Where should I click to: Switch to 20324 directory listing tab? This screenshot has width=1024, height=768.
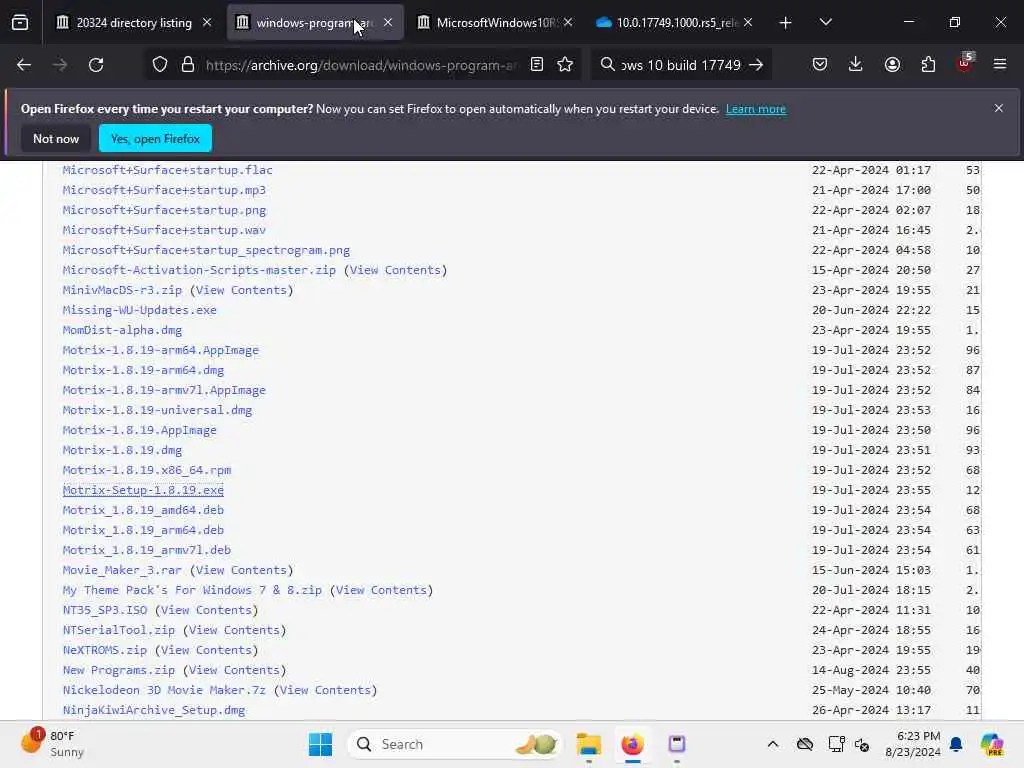(x=134, y=22)
